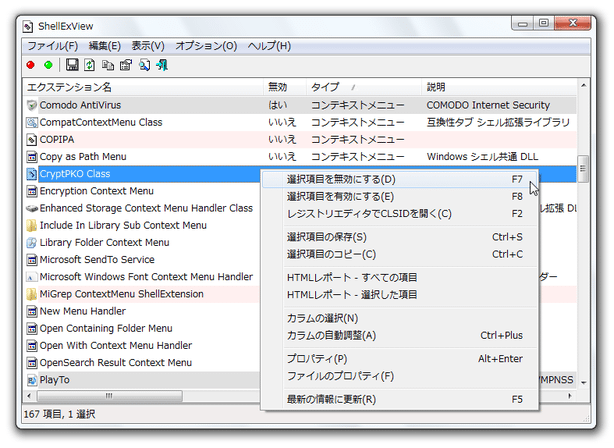Image resolution: width=614 pixels, height=448 pixels.
Task: Click the red disable-selected-items toolbar icon
Action: (31, 65)
